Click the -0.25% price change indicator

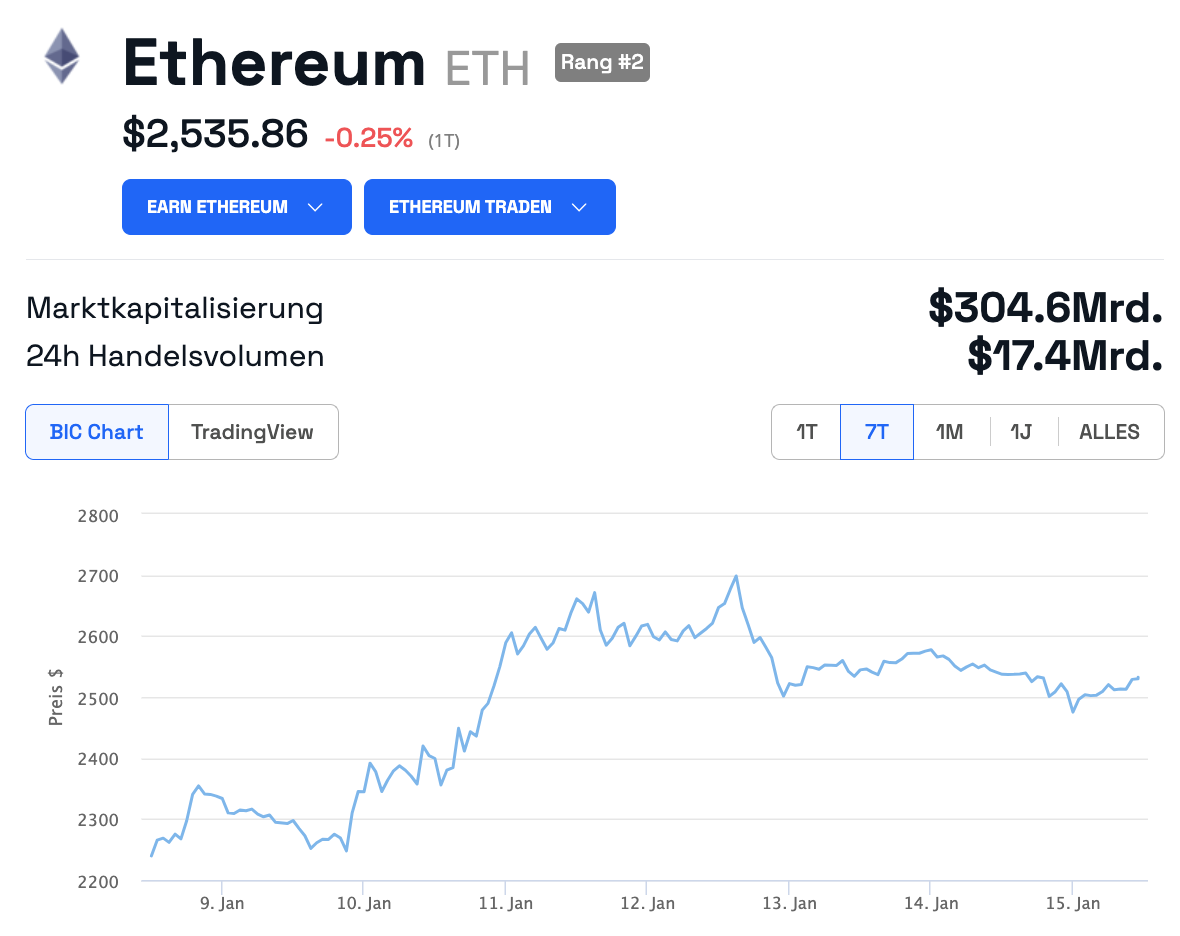(368, 138)
